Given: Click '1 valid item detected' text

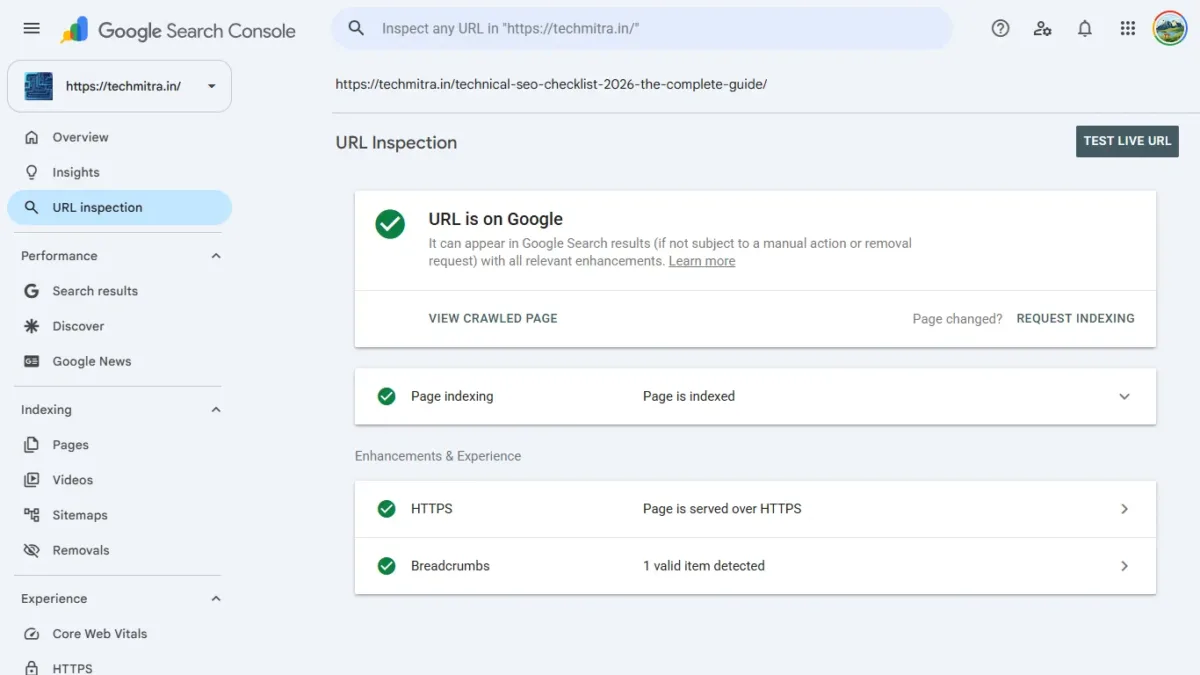Looking at the screenshot, I should pyautogui.click(x=704, y=566).
